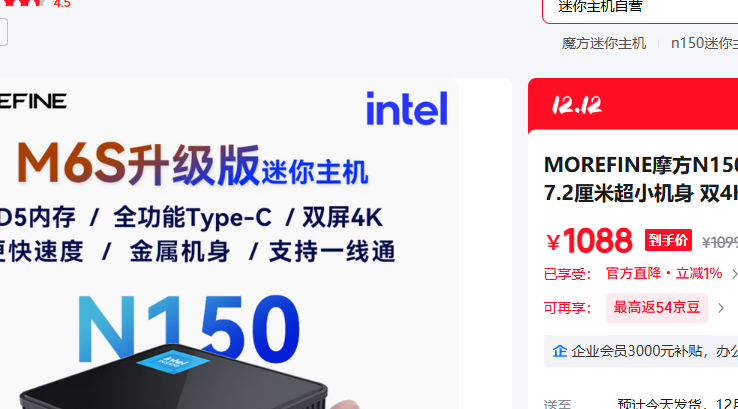Open the MOREFINE摩方N150 product title

[x=641, y=179]
